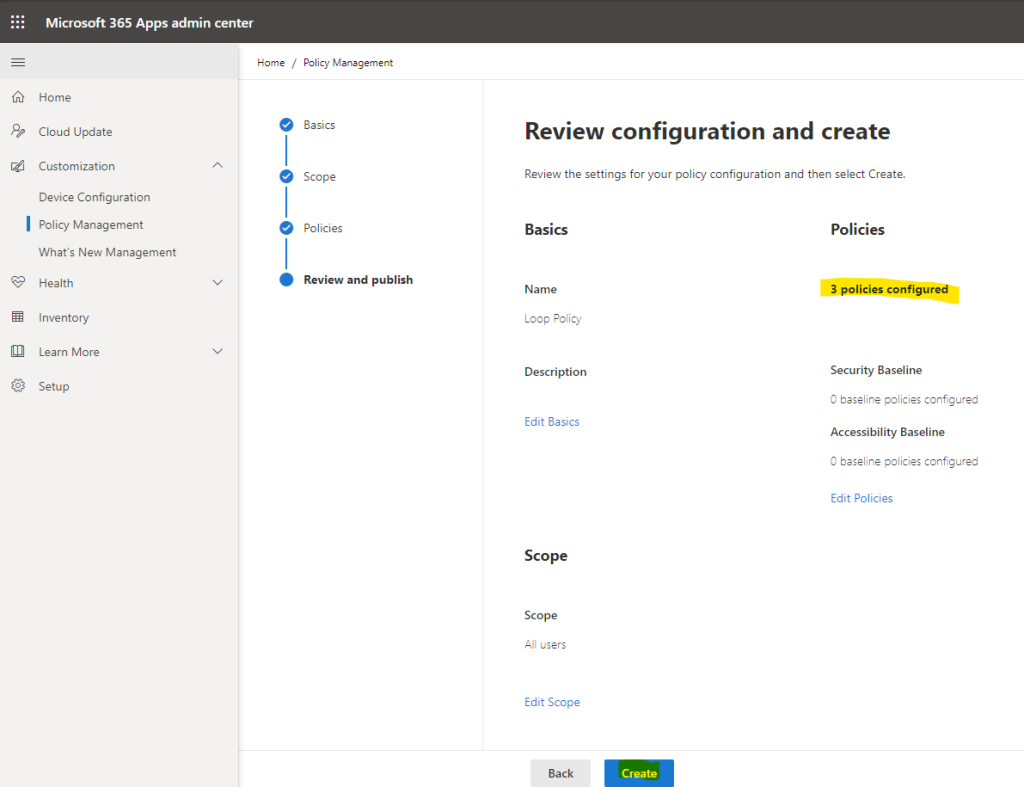Click the Basics step checkmark icon

point(286,125)
